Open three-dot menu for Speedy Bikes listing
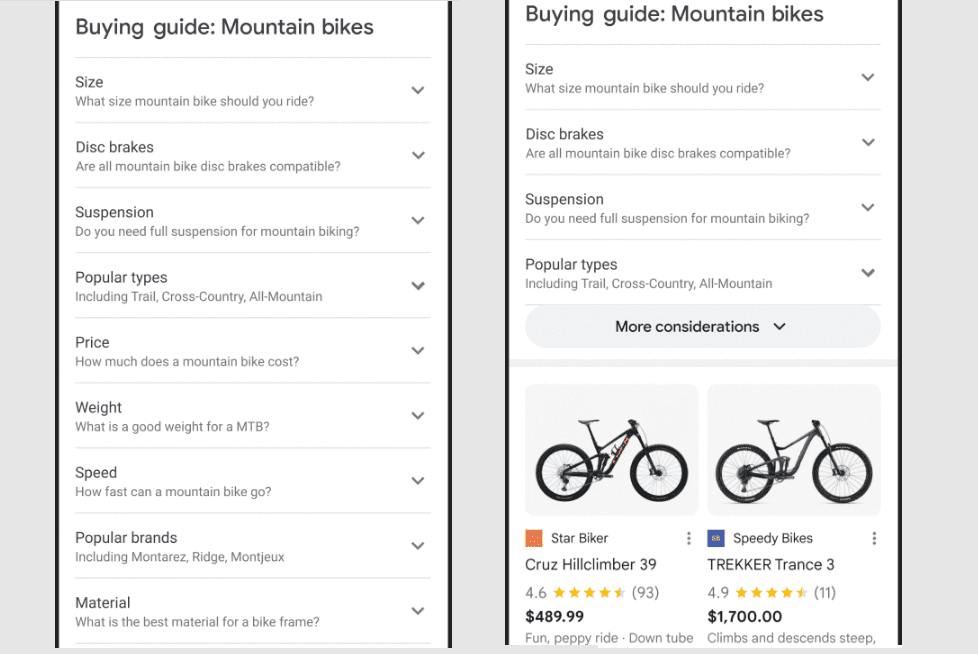978x654 pixels. (874, 538)
